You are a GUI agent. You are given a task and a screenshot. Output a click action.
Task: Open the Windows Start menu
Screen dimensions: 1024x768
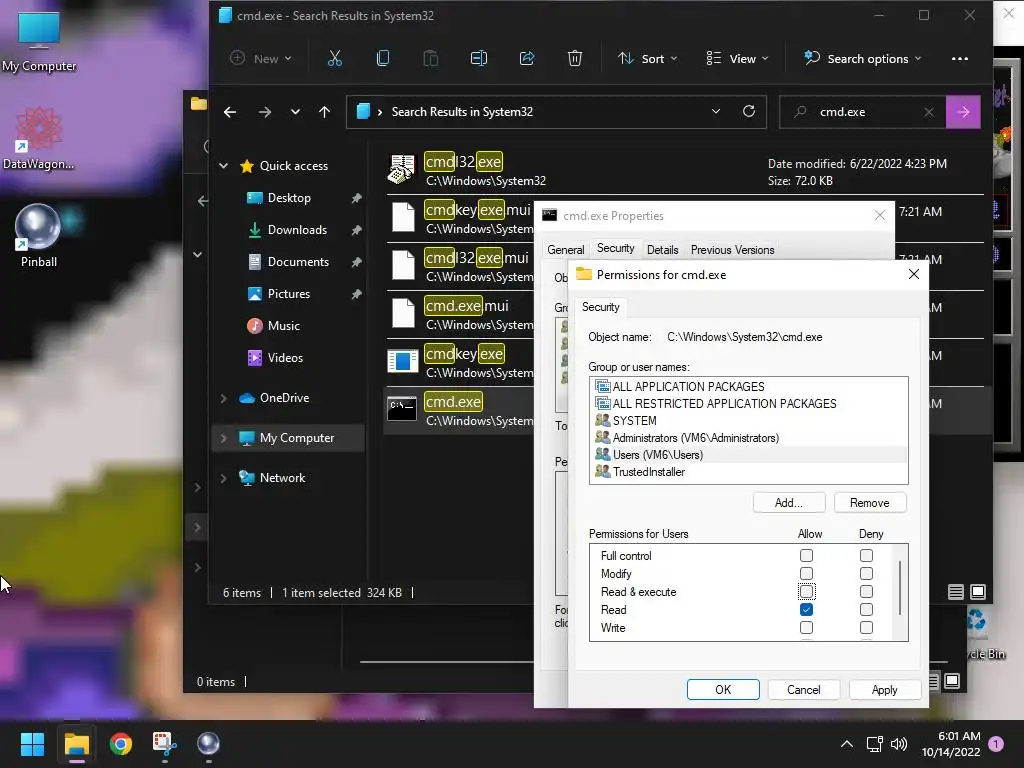click(33, 744)
